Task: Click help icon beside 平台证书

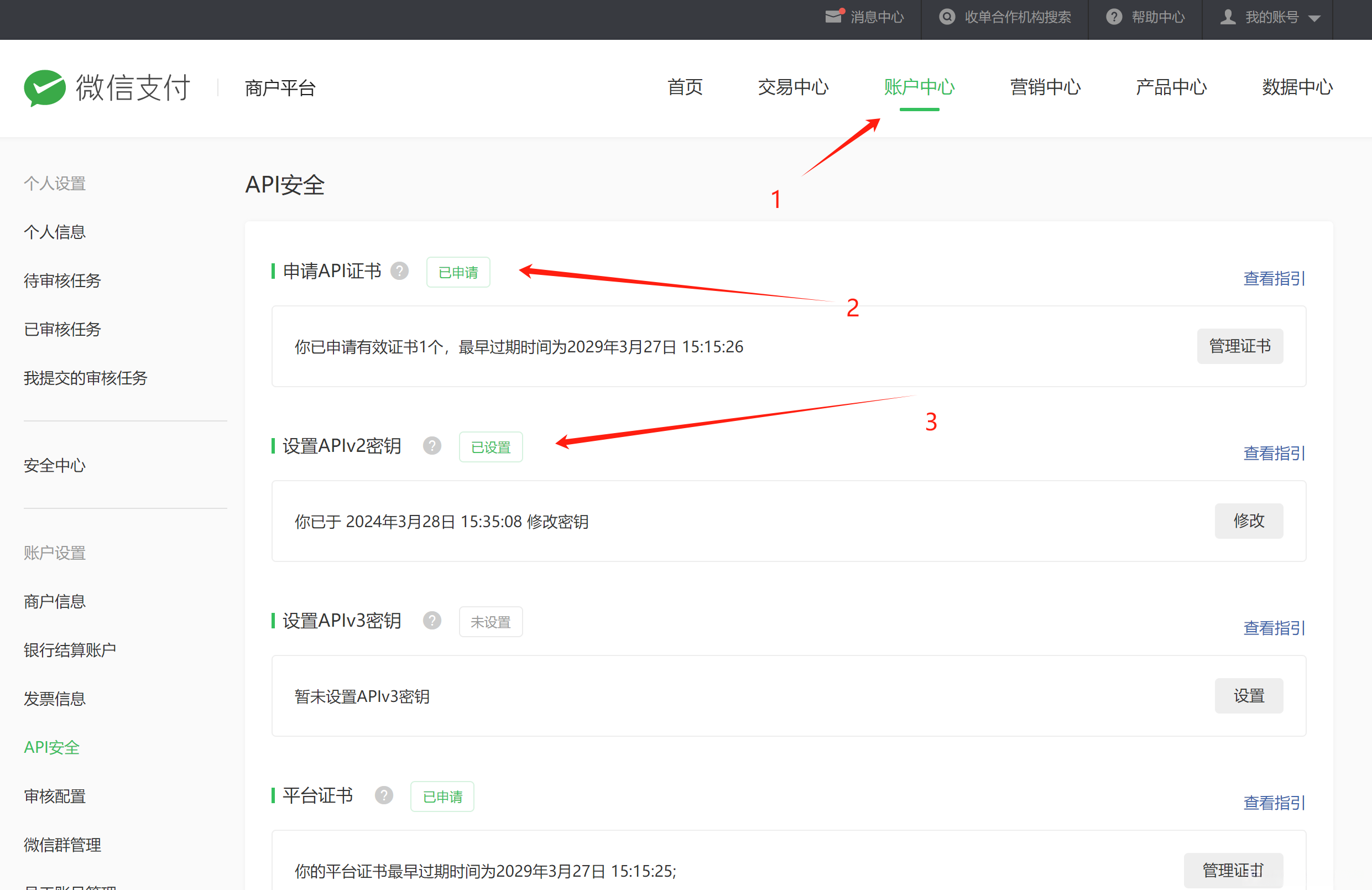Action: 383,795
